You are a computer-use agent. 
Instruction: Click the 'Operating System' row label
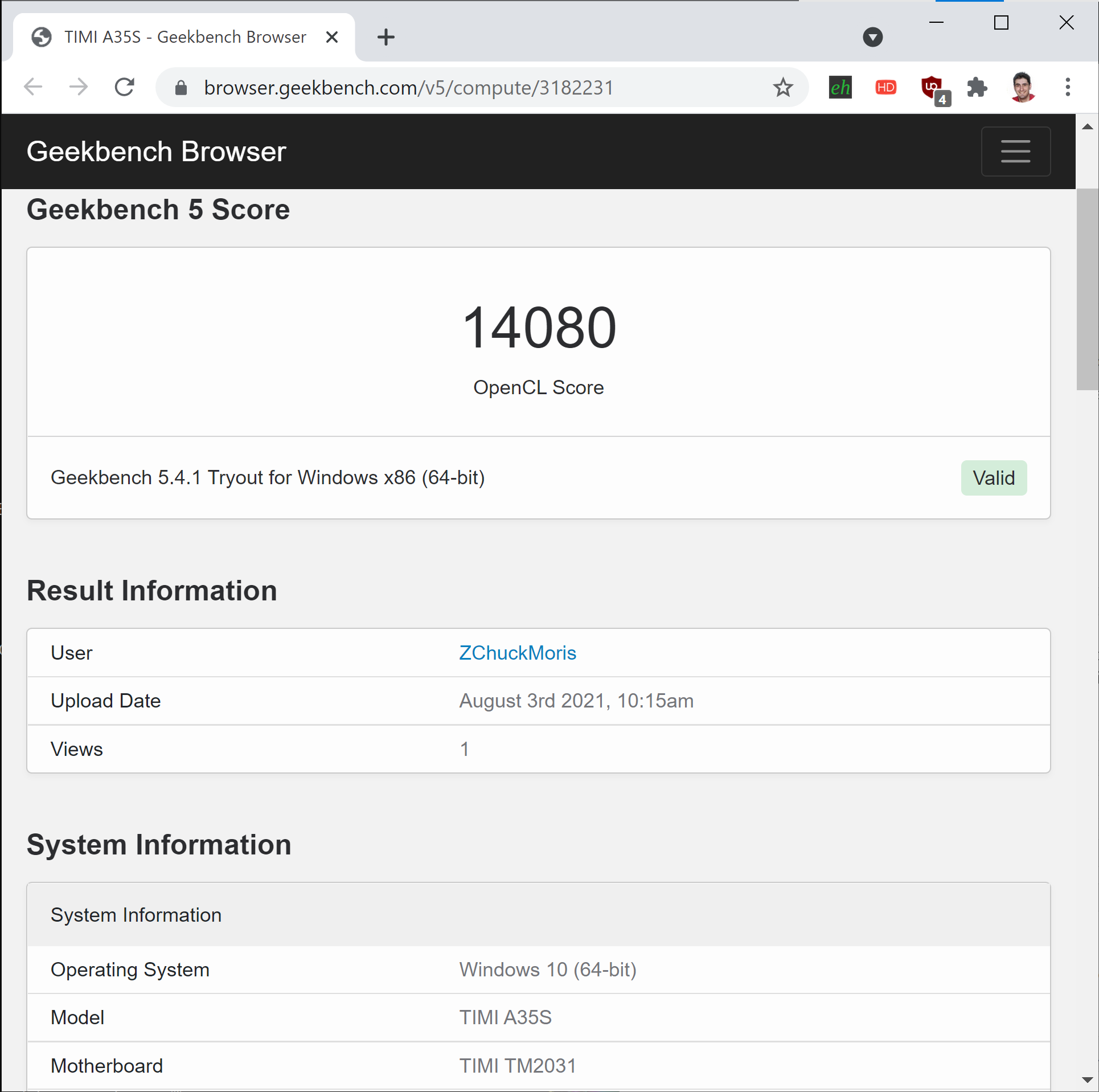[130, 970]
